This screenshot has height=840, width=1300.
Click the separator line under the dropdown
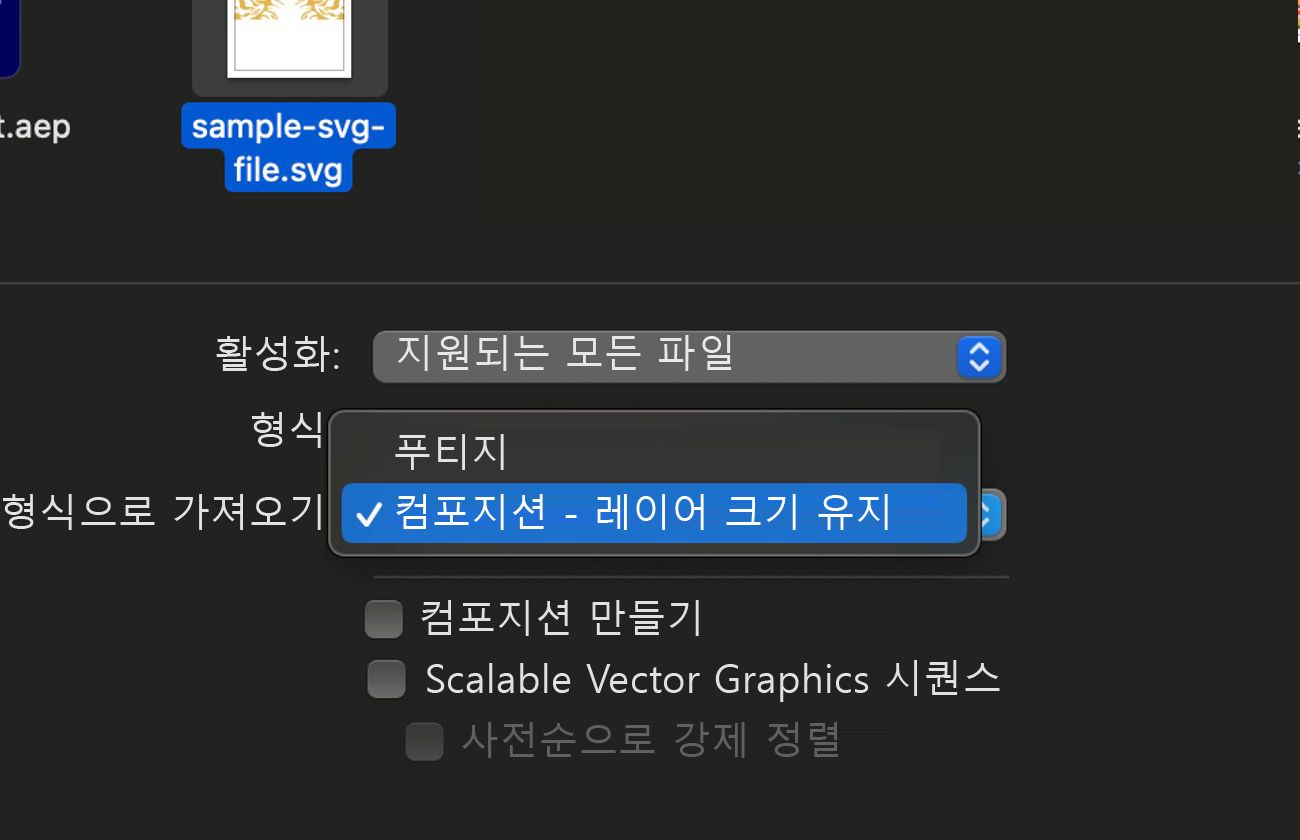click(690, 574)
